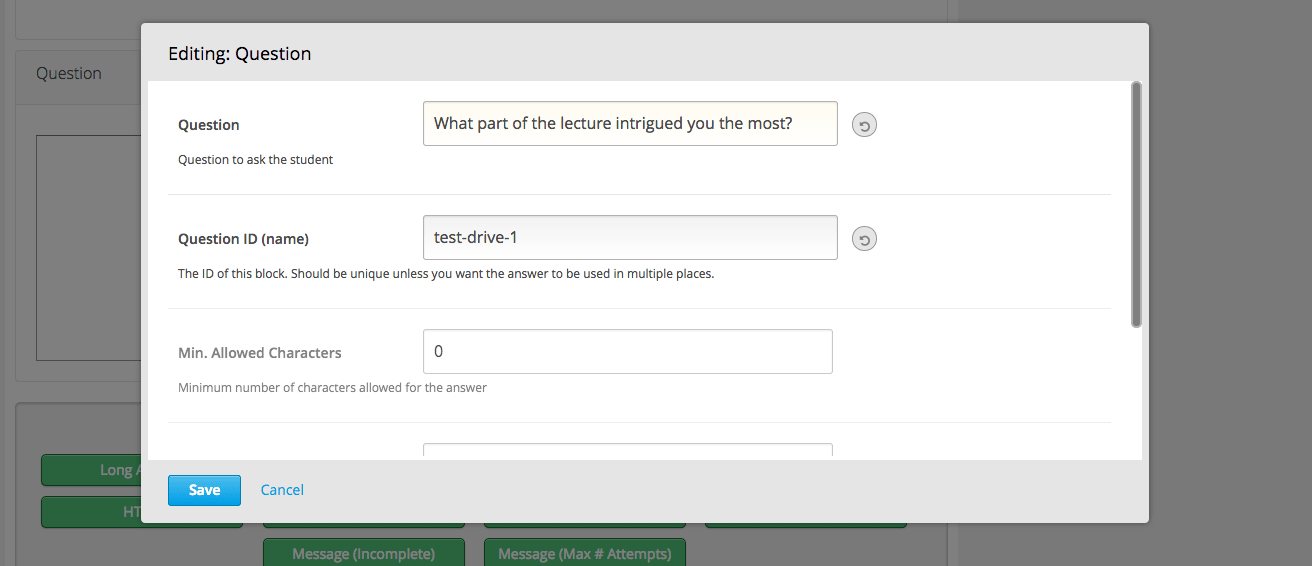Click 'Minimum number of characters allowed' help text
The height and width of the screenshot is (566, 1312).
[x=332, y=388]
